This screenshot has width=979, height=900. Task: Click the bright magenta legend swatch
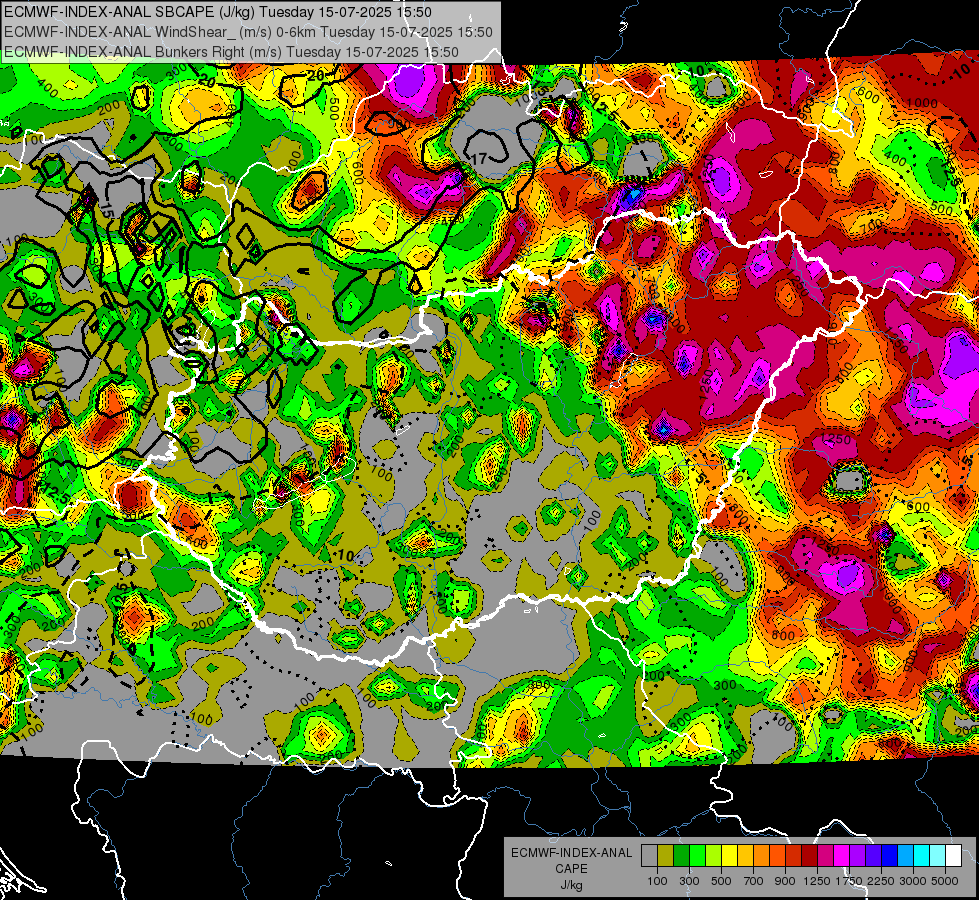pyautogui.click(x=842, y=856)
